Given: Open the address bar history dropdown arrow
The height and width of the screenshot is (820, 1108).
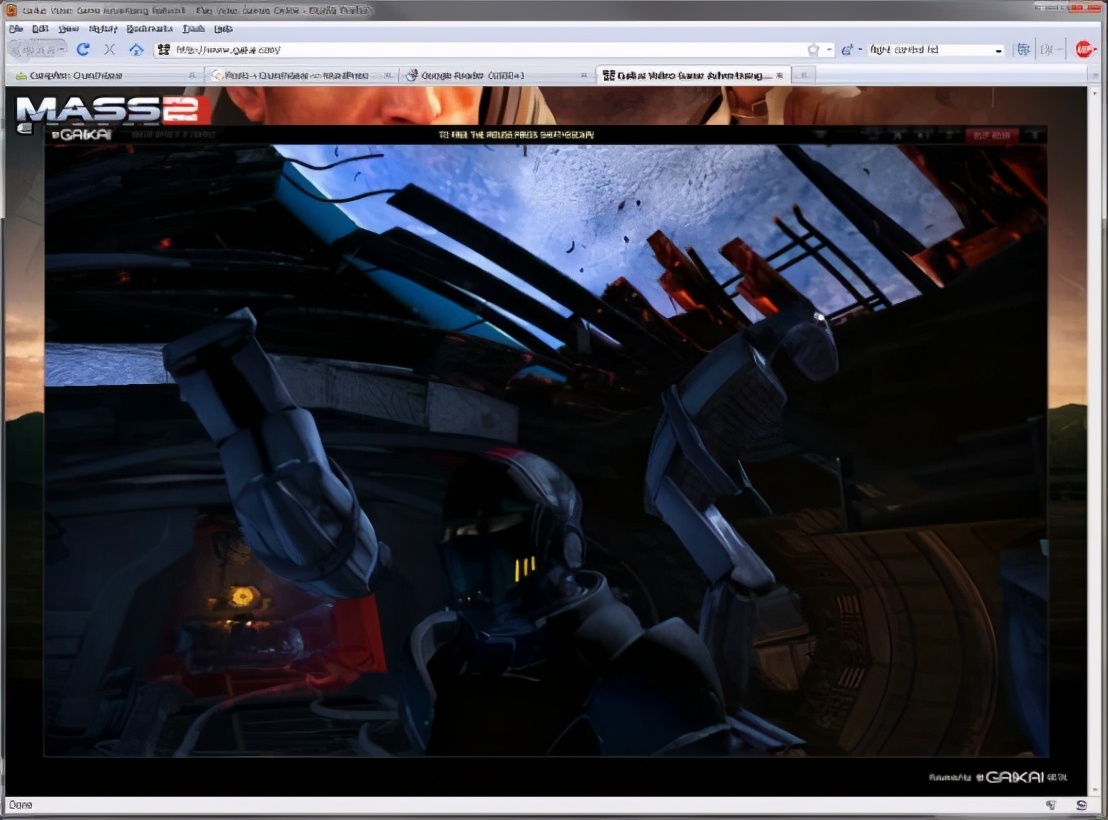Looking at the screenshot, I should pyautogui.click(x=829, y=50).
